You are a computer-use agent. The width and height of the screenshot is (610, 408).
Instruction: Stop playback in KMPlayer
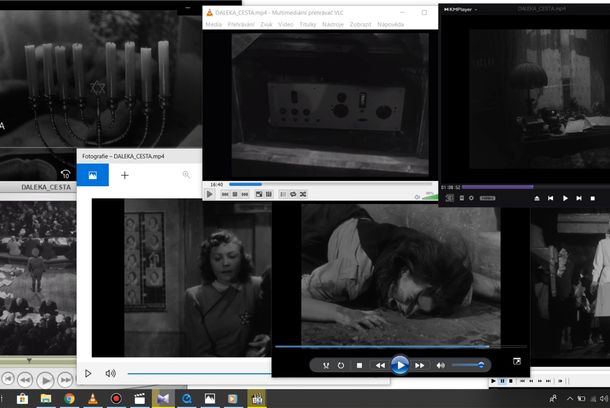(x=592, y=198)
